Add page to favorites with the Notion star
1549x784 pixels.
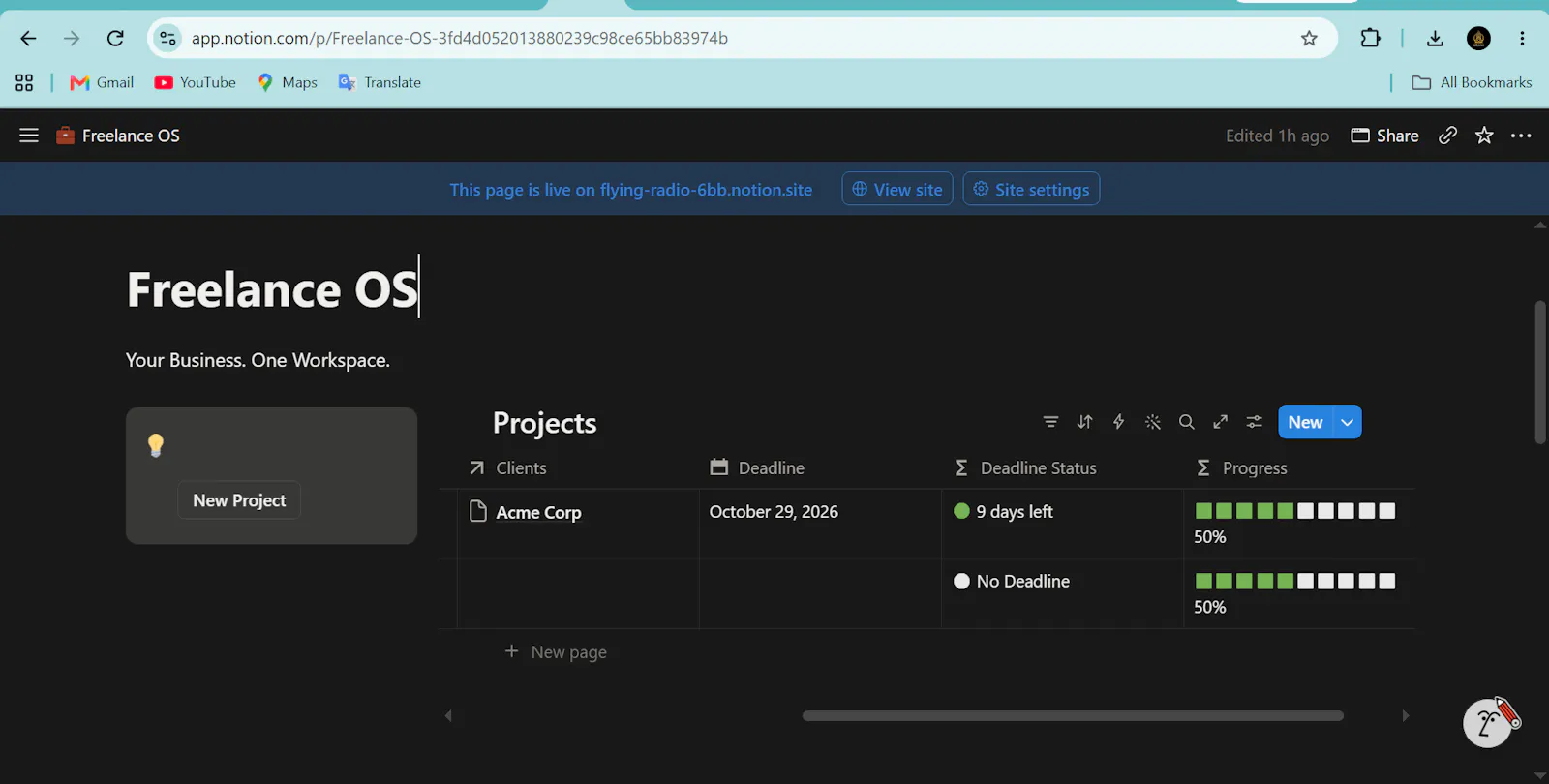click(1484, 136)
